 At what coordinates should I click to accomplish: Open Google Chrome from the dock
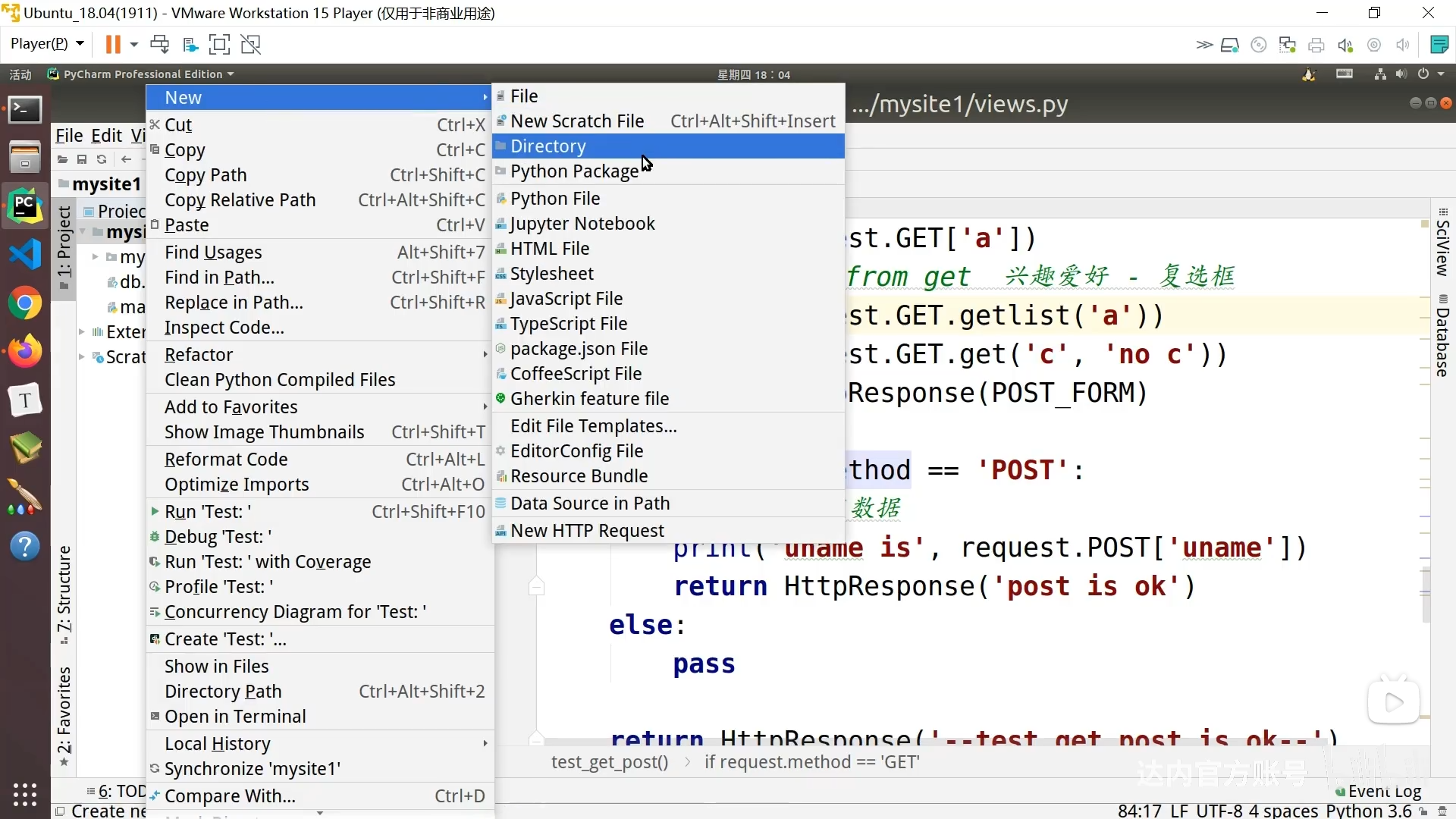pos(25,303)
